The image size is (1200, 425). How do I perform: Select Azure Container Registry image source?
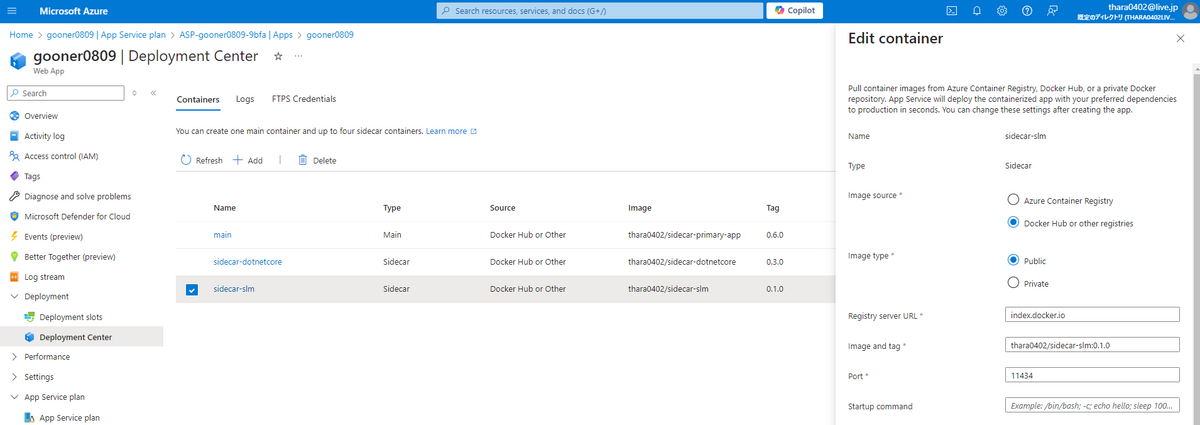pyautogui.click(x=1014, y=200)
